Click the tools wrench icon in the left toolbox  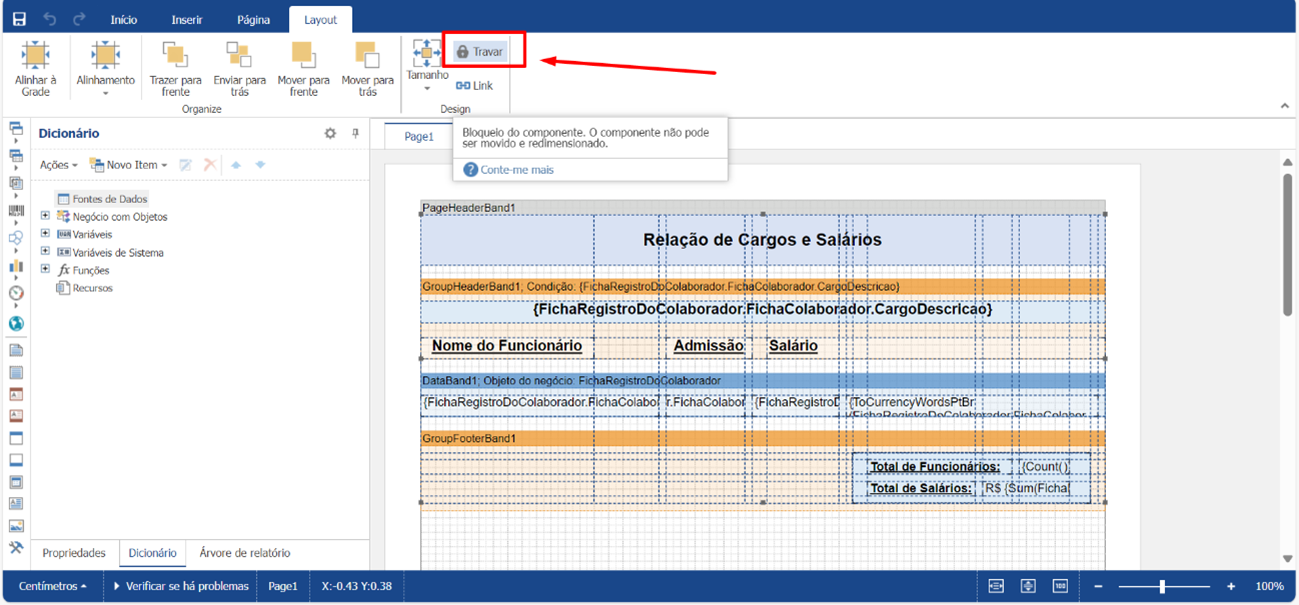click(x=16, y=547)
